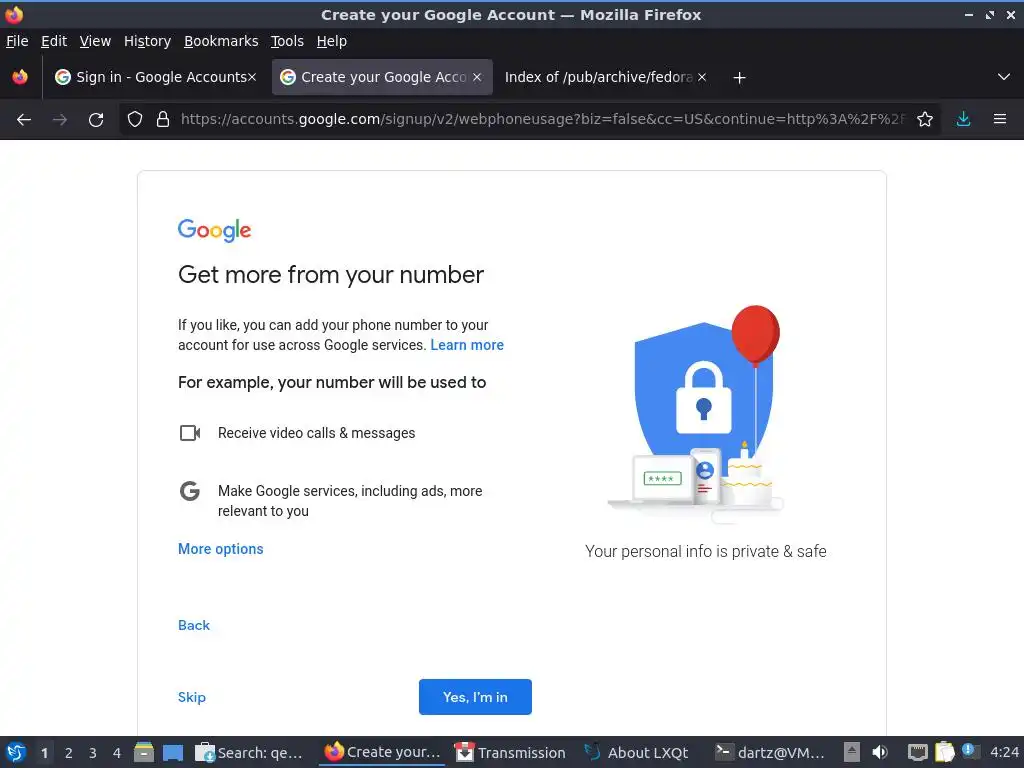Image resolution: width=1024 pixels, height=768 pixels.
Task: Switch to the Sign in - Google Accounts tab
Action: pos(155,77)
